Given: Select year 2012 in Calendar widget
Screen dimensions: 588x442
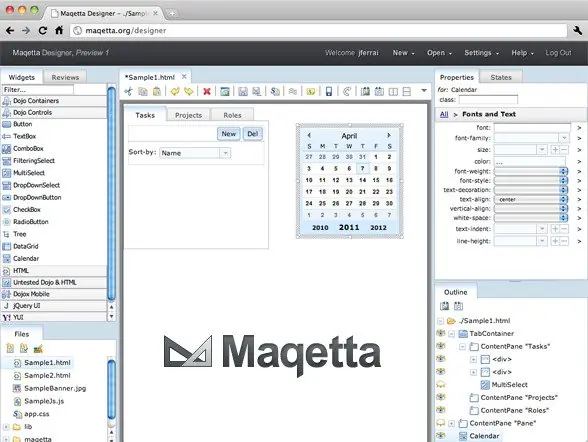Looking at the screenshot, I should (x=378, y=228).
